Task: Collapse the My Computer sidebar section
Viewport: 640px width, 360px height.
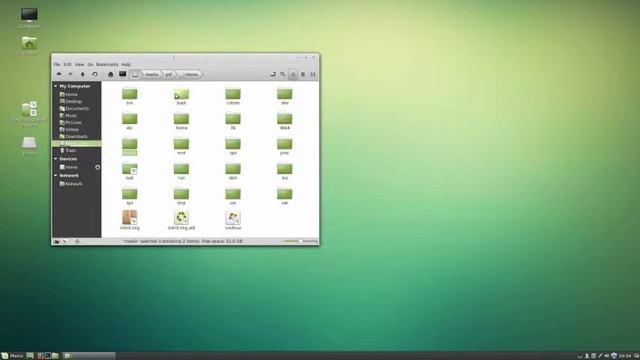Action: [56, 86]
